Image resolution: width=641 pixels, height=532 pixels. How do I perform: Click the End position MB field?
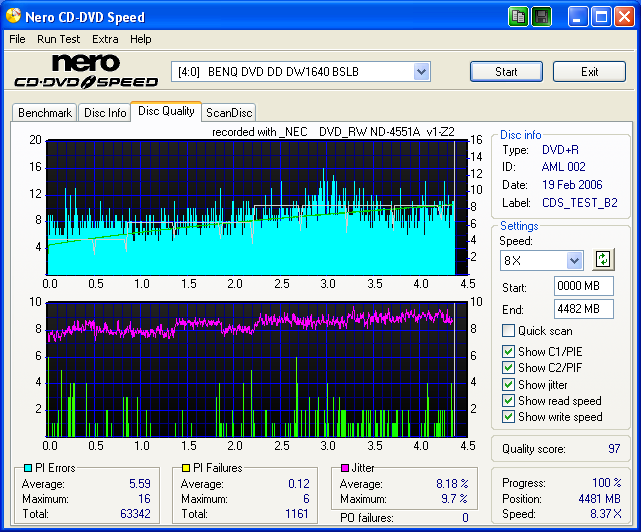coord(583,309)
